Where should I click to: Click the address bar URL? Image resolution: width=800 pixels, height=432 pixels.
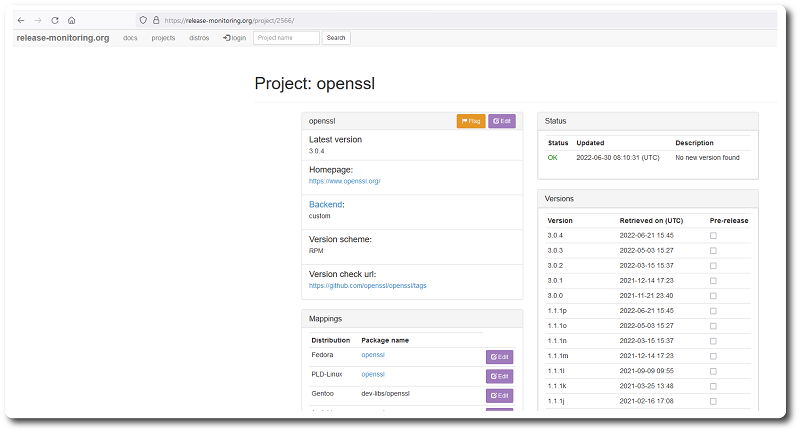tap(229, 21)
